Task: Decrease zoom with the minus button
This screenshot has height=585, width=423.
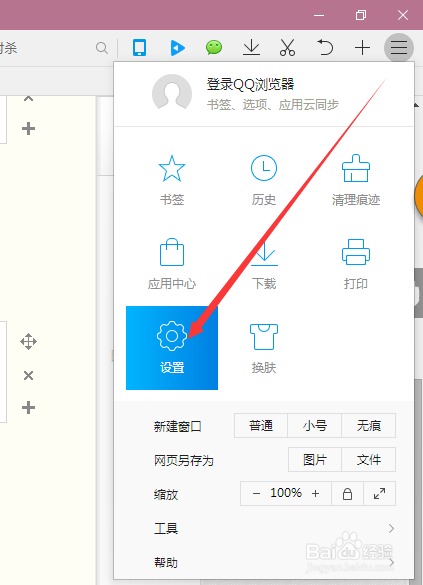Action: point(256,494)
